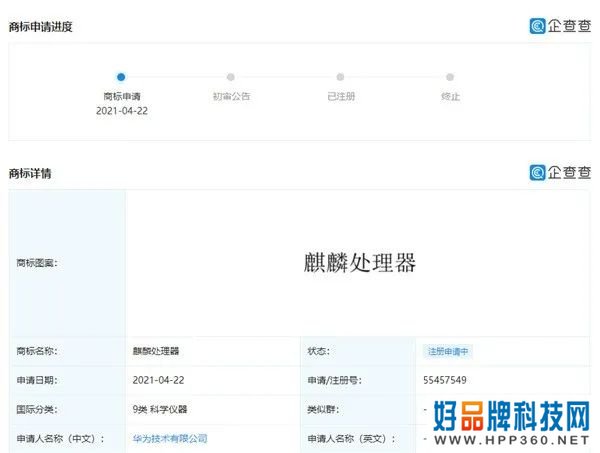Click the 国际分类 row label
600x453 pixels.
(x=37, y=409)
